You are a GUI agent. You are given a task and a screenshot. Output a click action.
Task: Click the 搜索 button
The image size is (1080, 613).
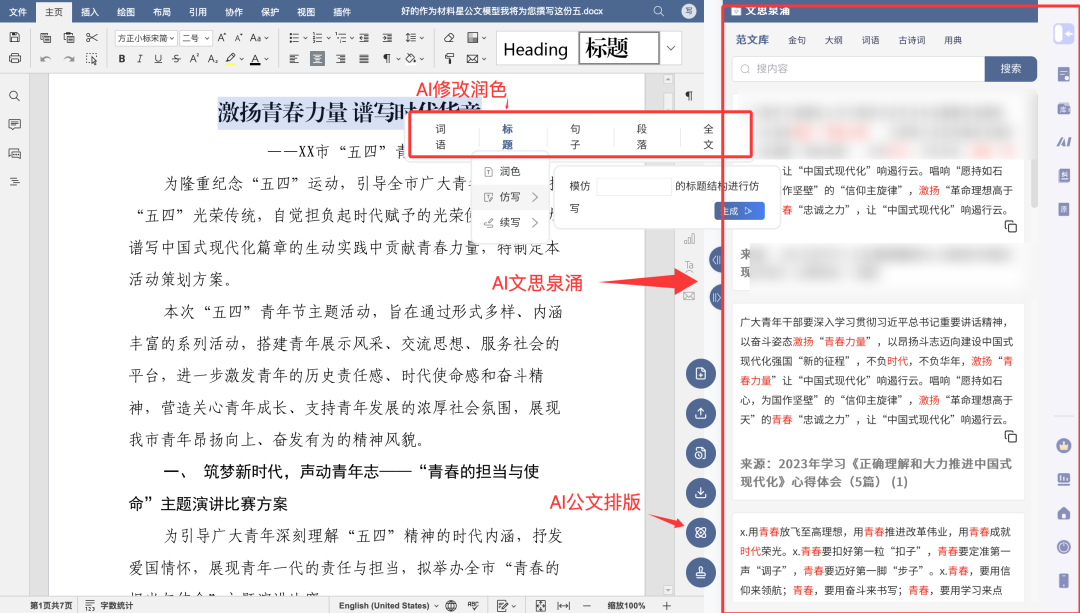(x=1010, y=69)
